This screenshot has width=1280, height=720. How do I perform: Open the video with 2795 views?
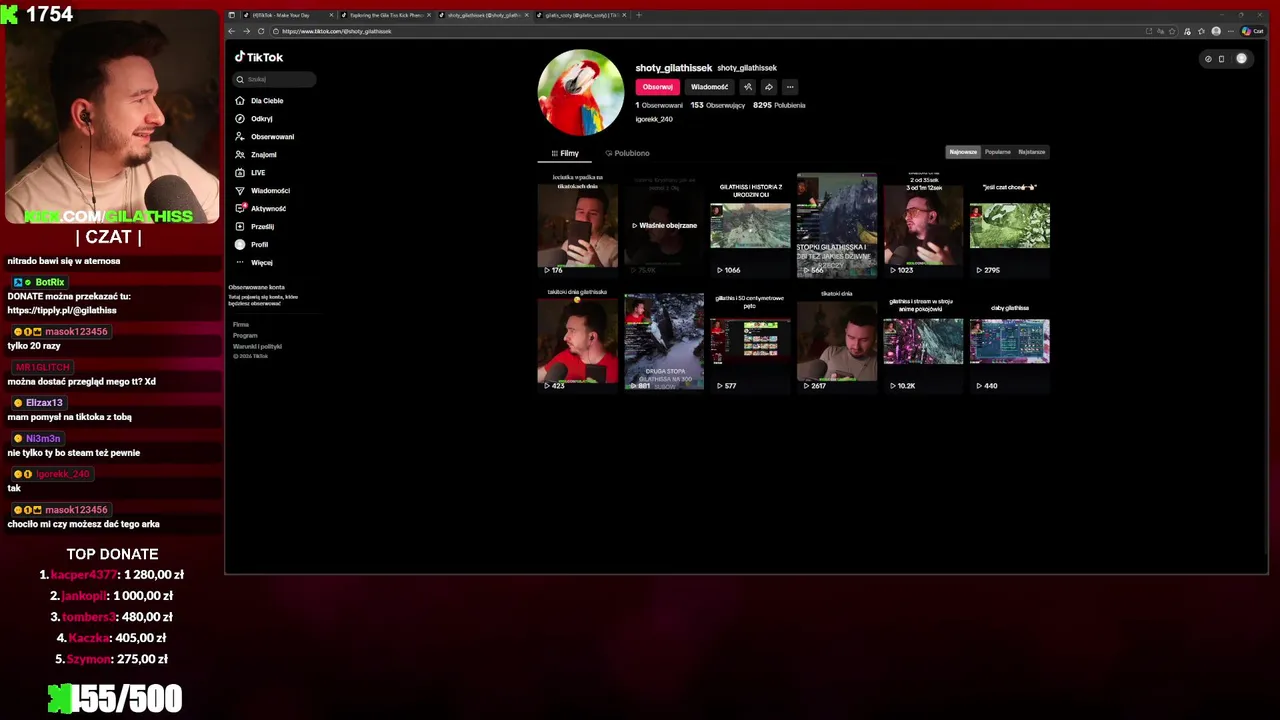1010,225
